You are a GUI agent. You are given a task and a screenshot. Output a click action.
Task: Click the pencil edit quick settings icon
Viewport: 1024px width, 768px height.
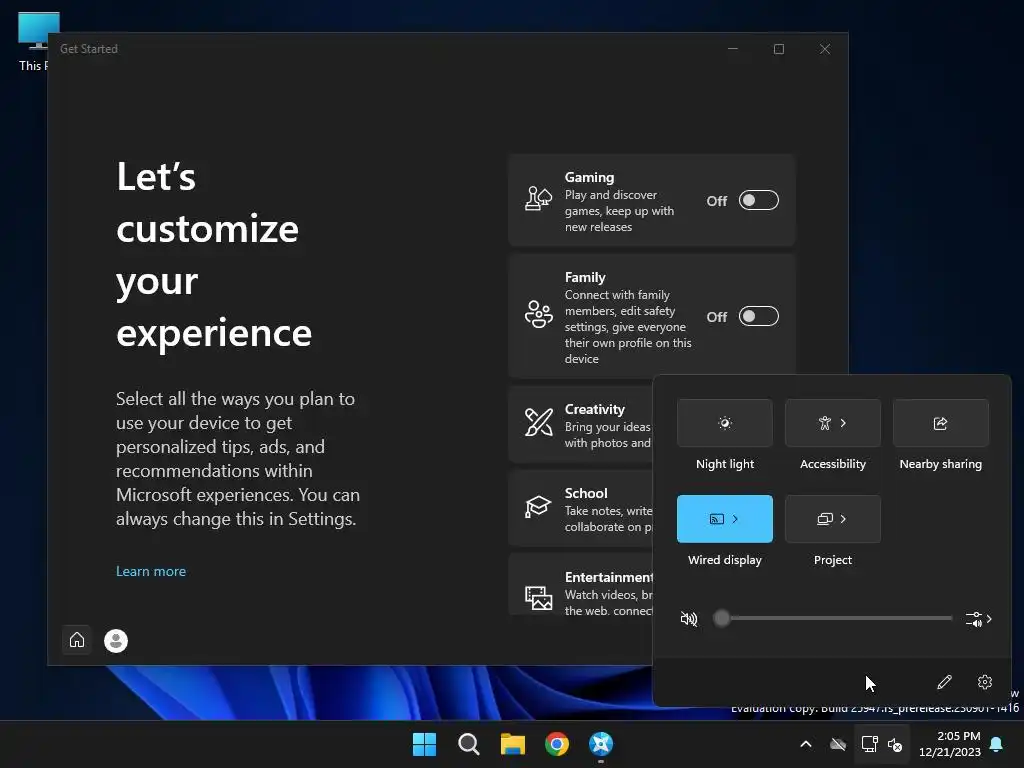click(x=944, y=682)
